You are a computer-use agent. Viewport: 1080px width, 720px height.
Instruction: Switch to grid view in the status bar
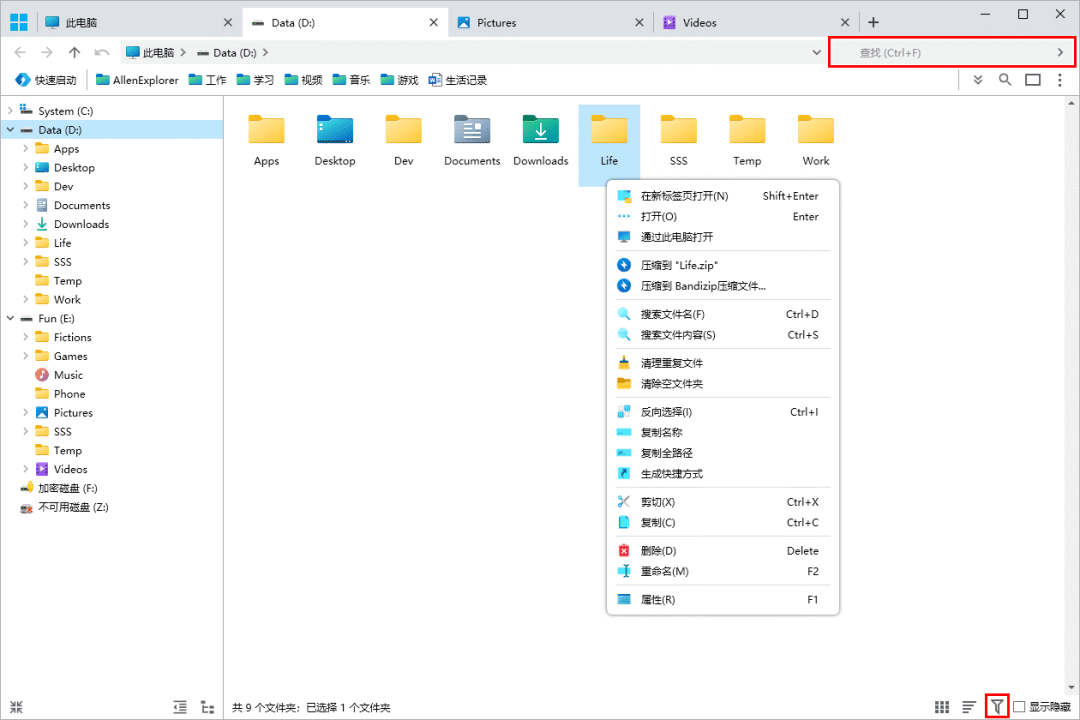click(x=941, y=706)
